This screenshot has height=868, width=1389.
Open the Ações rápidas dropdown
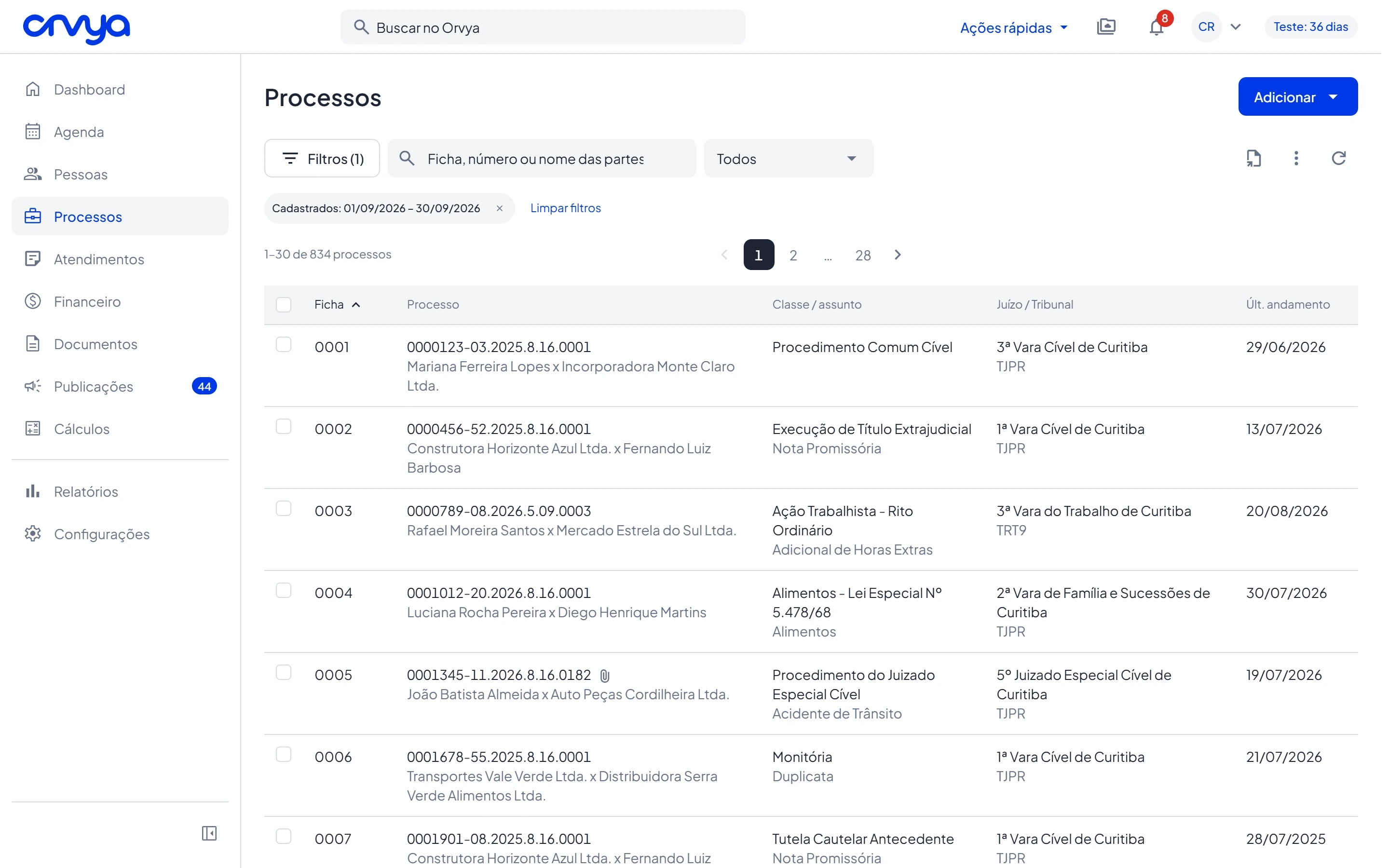click(1014, 27)
